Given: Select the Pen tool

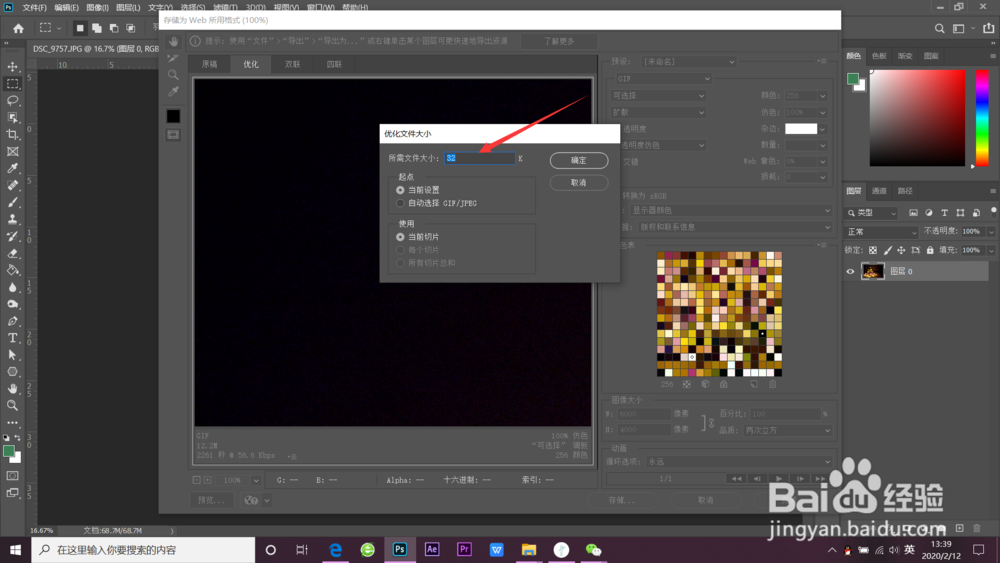Looking at the screenshot, I should 13,321.
